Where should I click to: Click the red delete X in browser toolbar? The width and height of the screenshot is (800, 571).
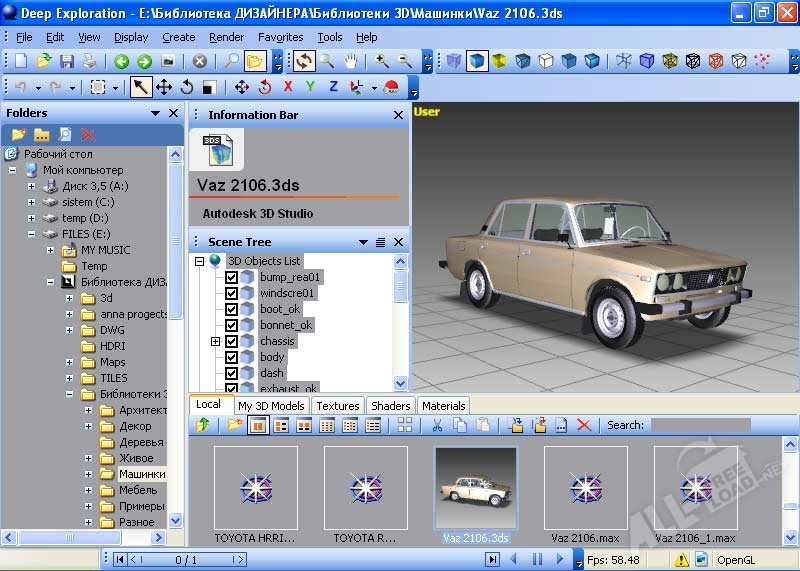pyautogui.click(x=584, y=426)
